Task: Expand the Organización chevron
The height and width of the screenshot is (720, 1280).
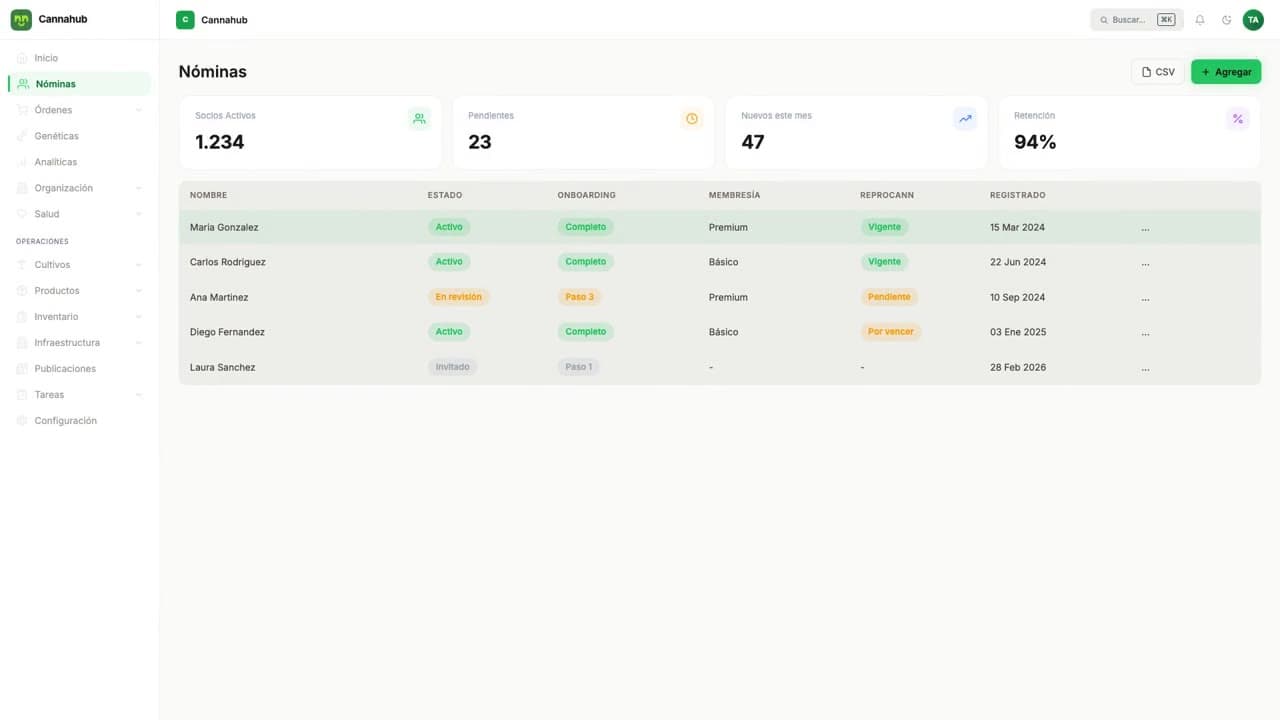Action: pos(138,188)
